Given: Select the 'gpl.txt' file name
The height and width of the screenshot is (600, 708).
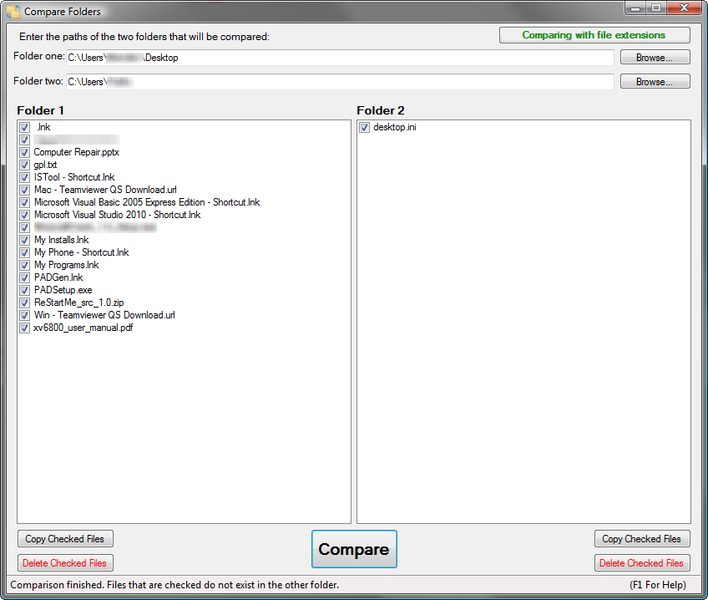Looking at the screenshot, I should click(x=45, y=165).
